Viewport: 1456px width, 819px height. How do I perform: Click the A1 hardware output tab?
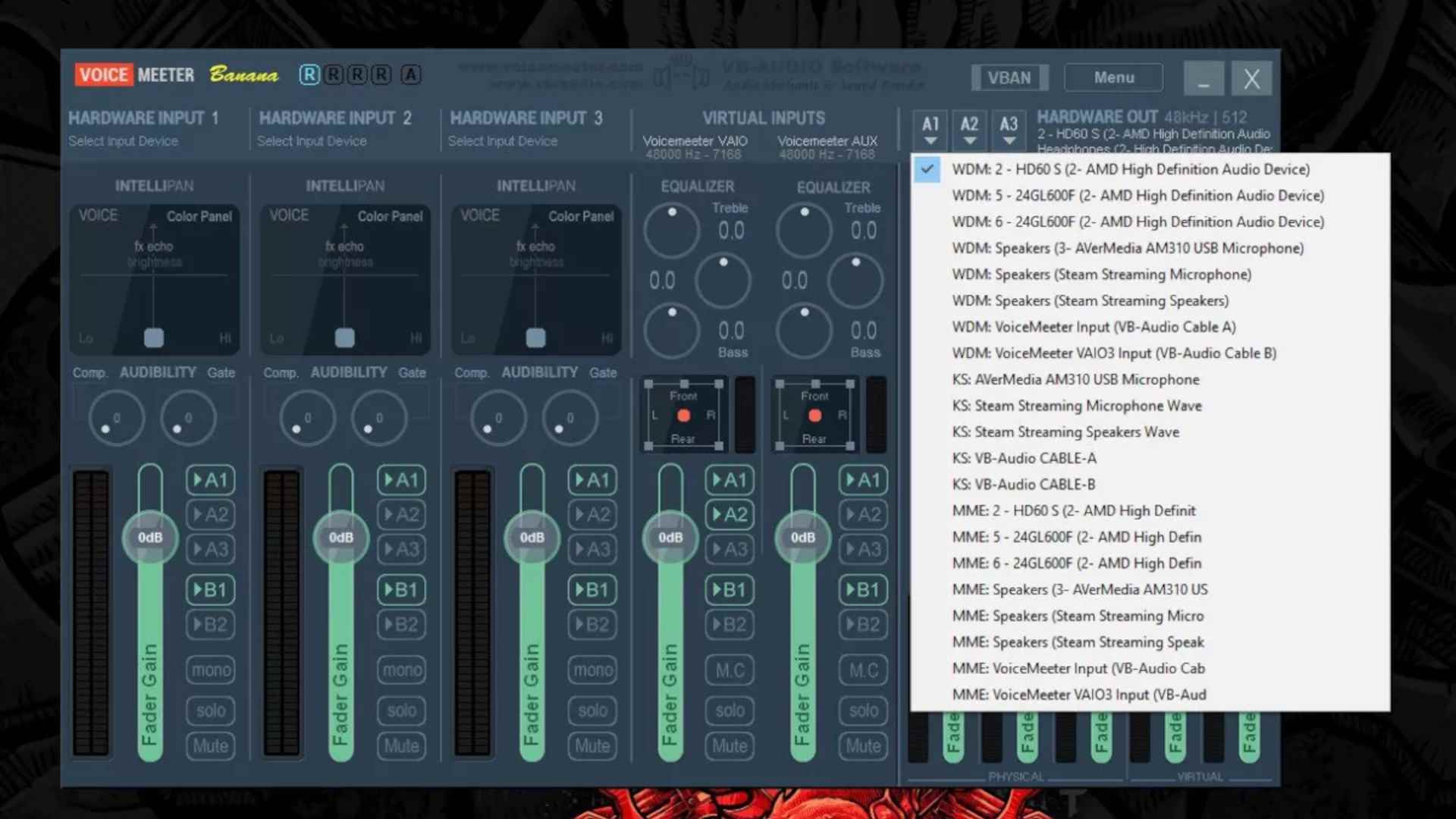click(929, 128)
